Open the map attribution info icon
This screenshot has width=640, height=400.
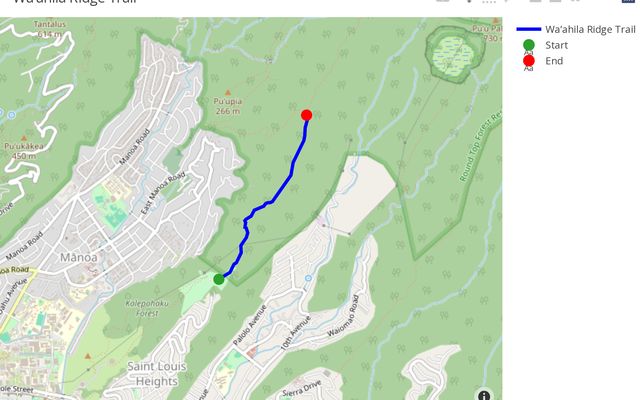pos(484,395)
